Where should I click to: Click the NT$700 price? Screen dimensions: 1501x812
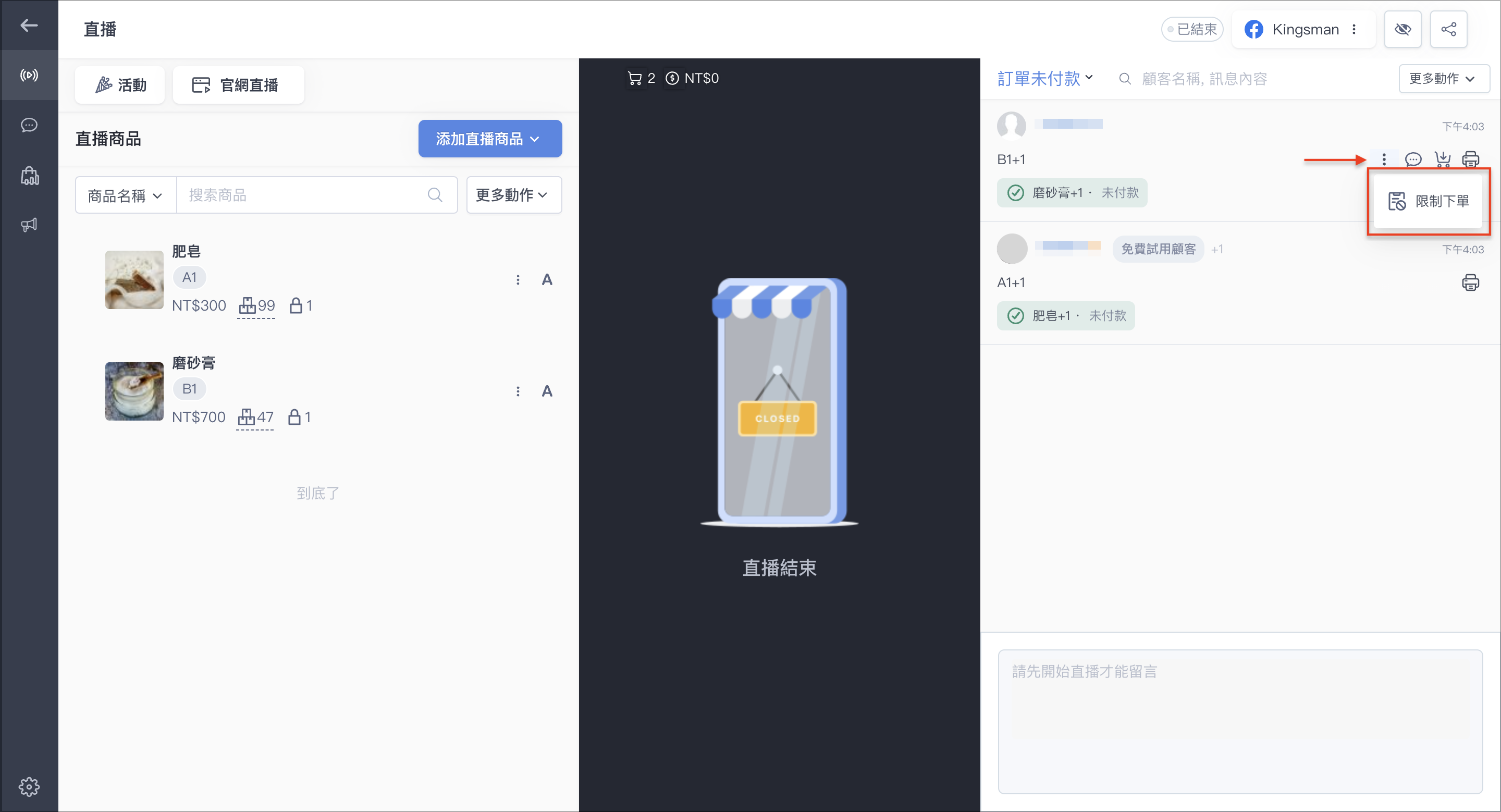coord(198,417)
